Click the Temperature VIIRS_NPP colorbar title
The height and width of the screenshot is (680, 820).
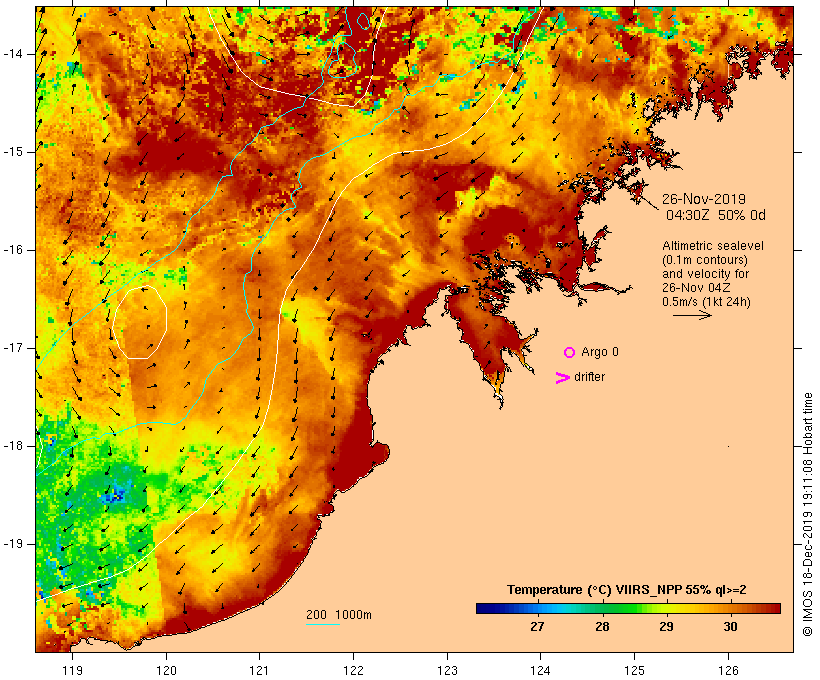tap(627, 590)
